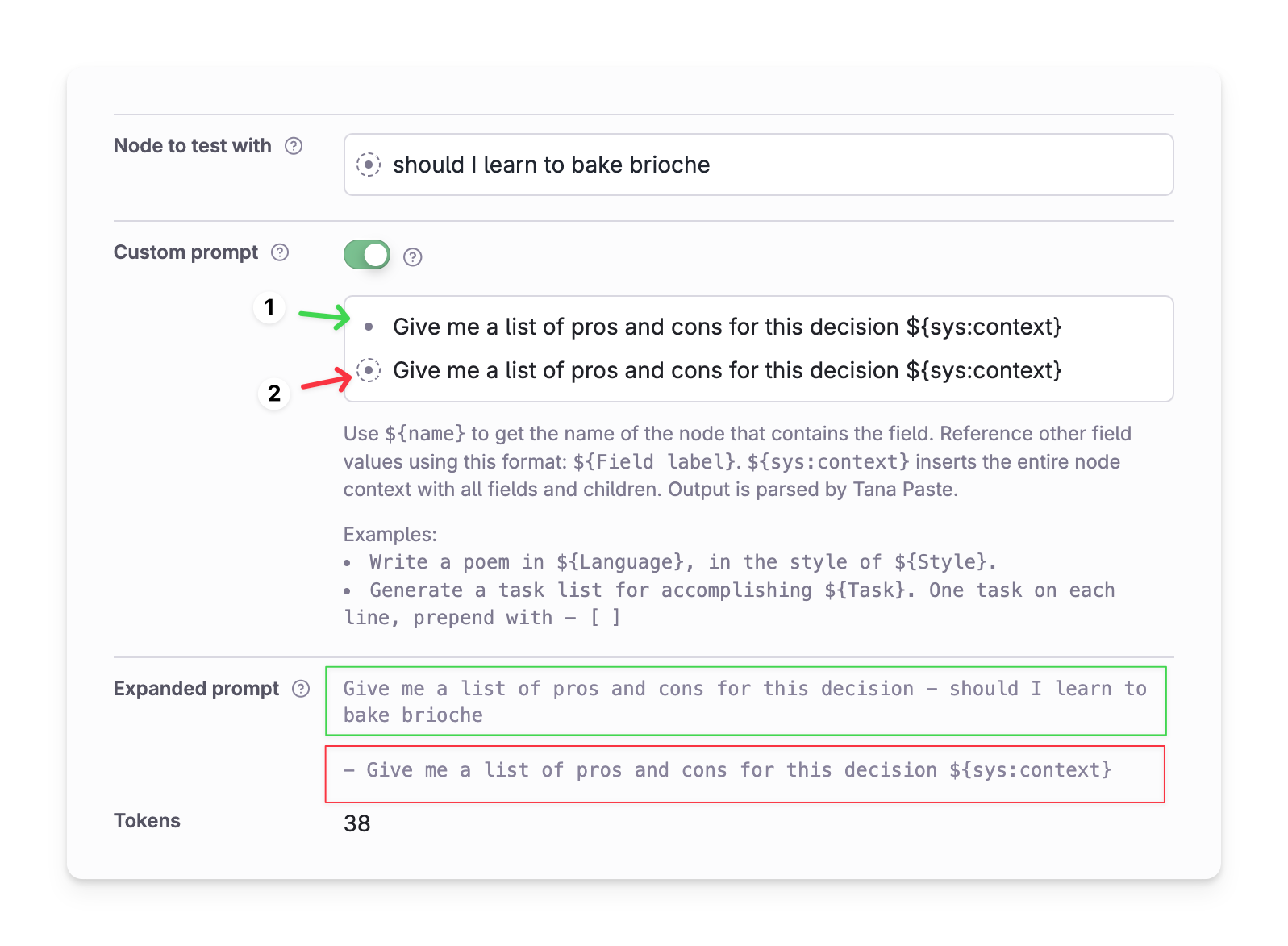Viewport: 1288px width, 946px height.
Task: Click dashed reference bullet of second prompt line
Action: [369, 370]
